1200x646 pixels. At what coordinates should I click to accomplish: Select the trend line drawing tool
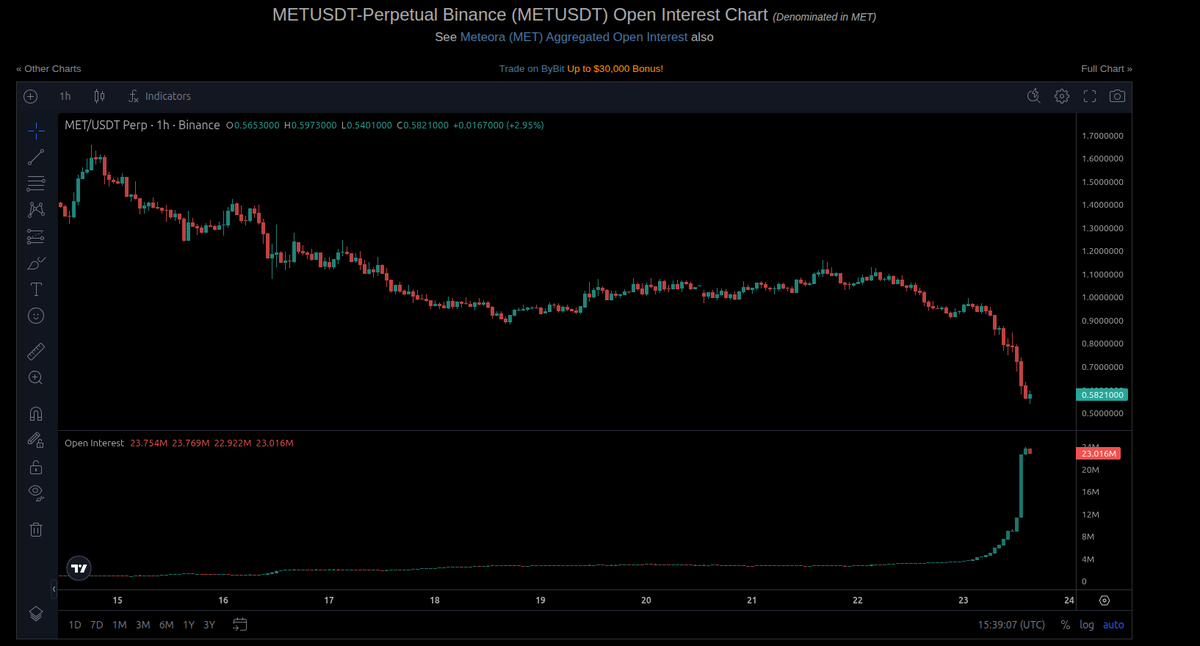(36, 157)
